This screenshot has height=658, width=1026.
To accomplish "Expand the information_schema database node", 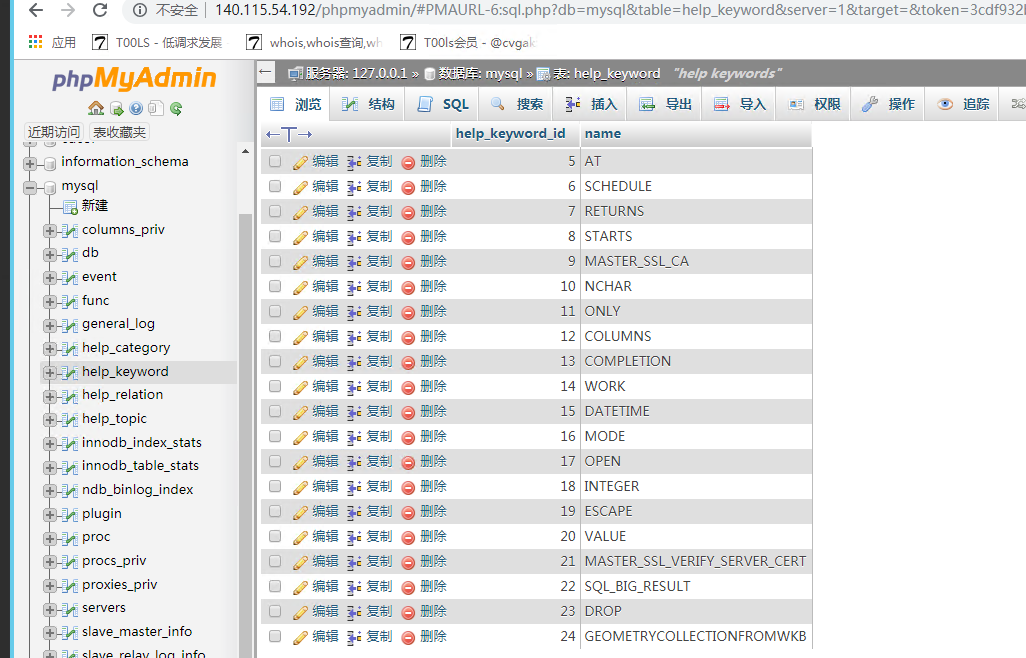I will (29, 163).
